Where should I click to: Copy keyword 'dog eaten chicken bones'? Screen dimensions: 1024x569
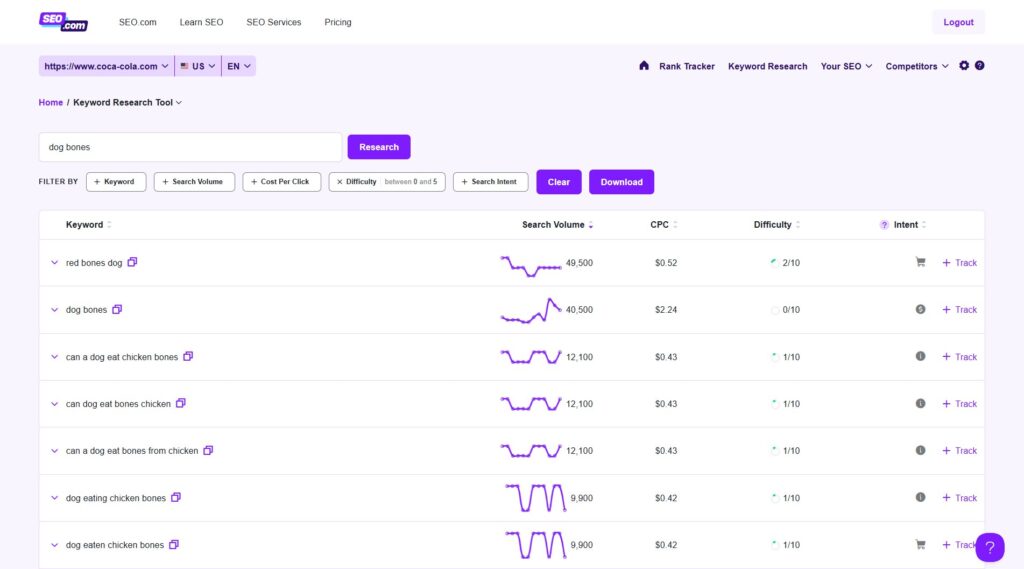(x=174, y=544)
